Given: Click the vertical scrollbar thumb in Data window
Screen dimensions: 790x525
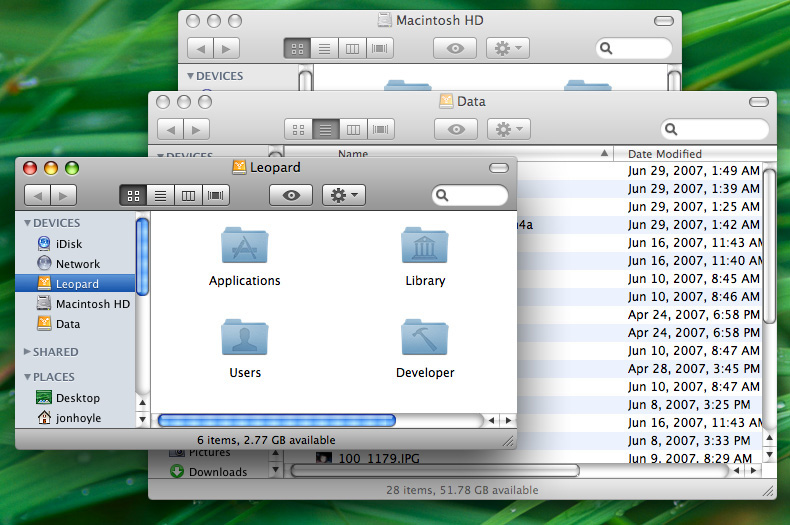Looking at the screenshot, I should tap(769, 246).
